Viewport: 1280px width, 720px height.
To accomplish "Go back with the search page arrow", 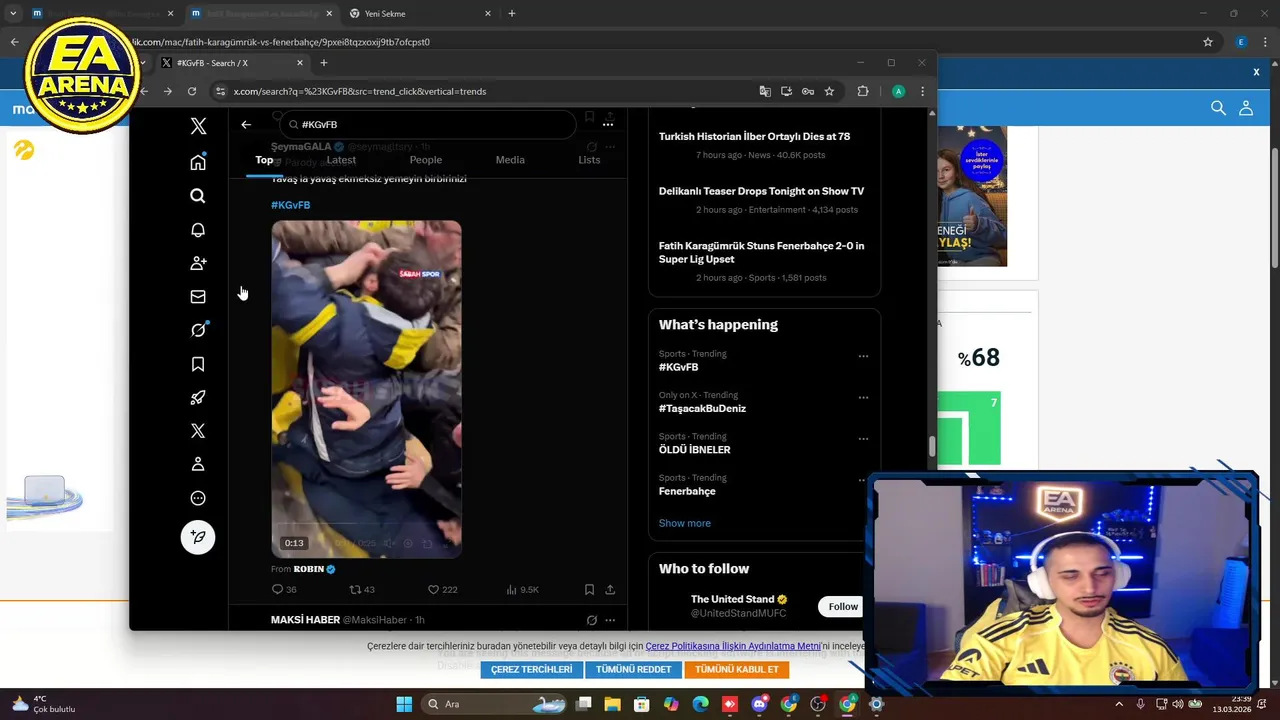I will click(246, 125).
